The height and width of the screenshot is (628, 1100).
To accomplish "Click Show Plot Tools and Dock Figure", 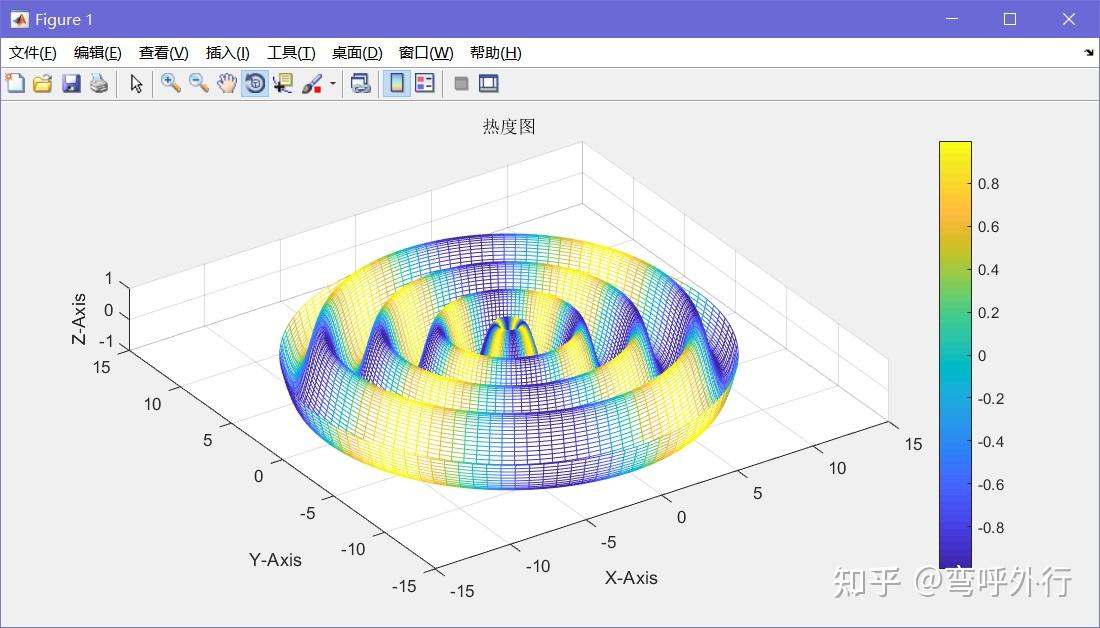I will [x=489, y=84].
